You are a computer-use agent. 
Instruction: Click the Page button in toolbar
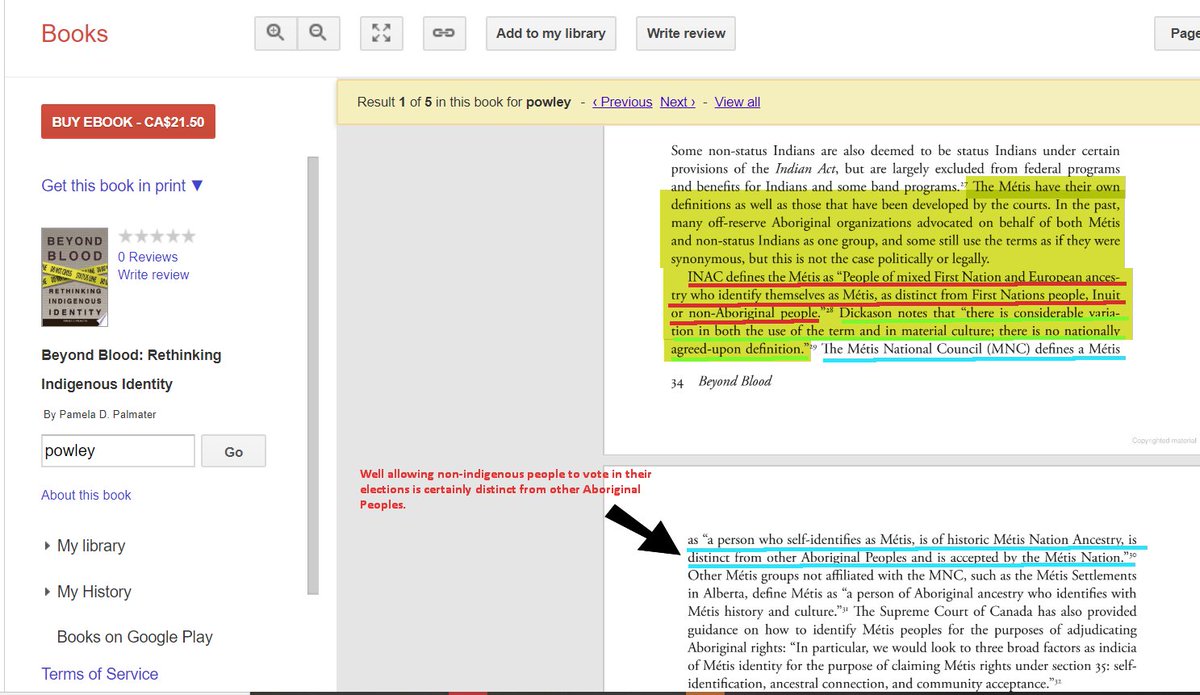click(x=1177, y=33)
